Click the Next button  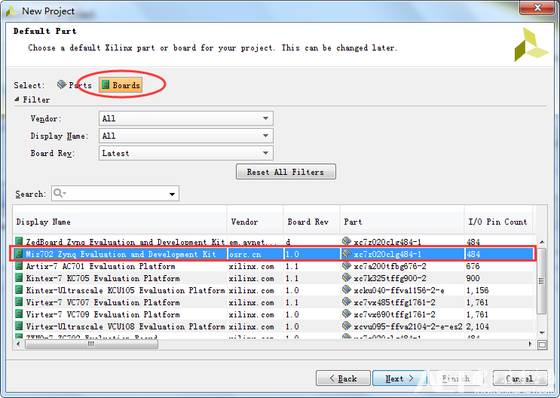(x=399, y=378)
